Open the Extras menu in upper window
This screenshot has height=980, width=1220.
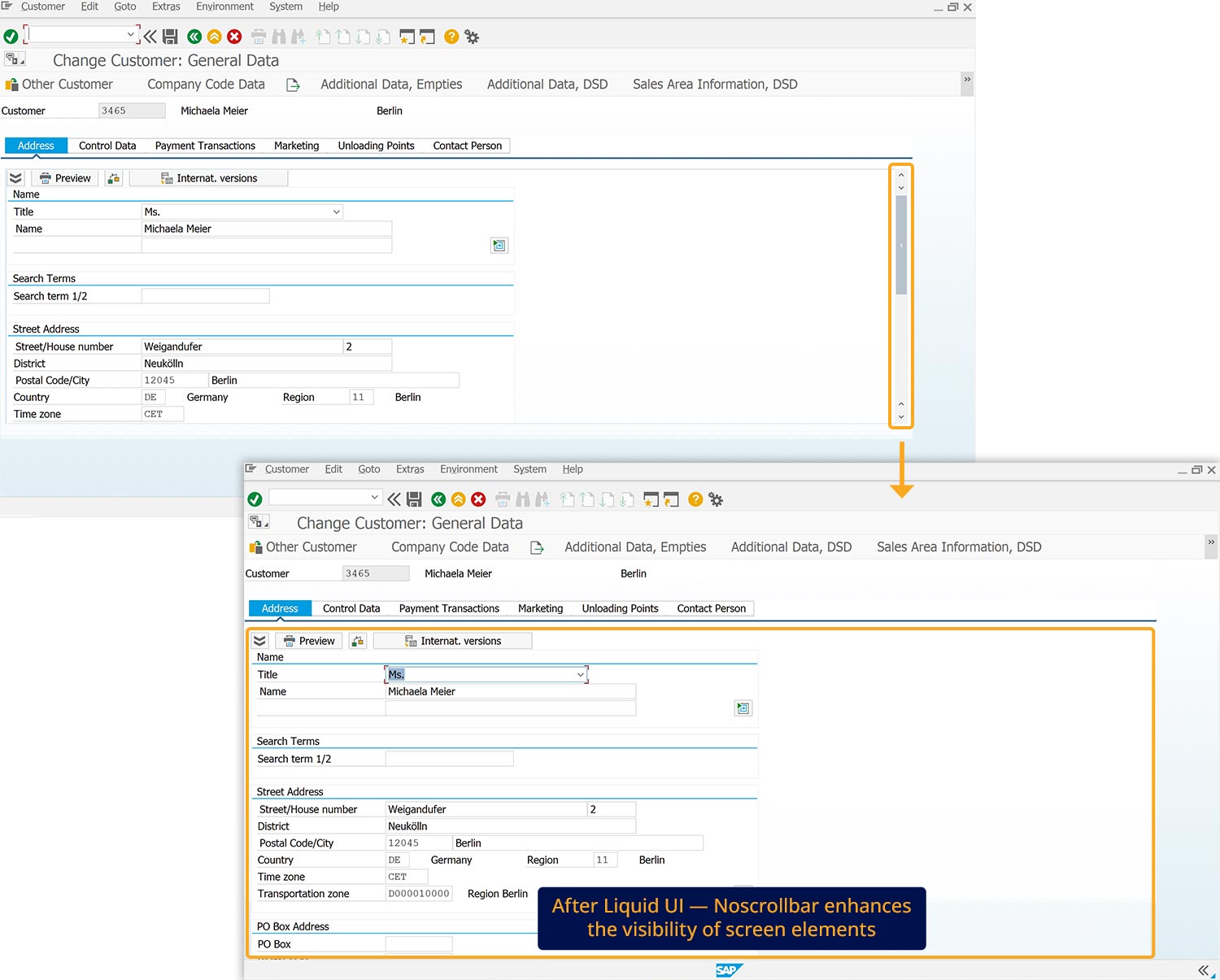click(x=166, y=7)
